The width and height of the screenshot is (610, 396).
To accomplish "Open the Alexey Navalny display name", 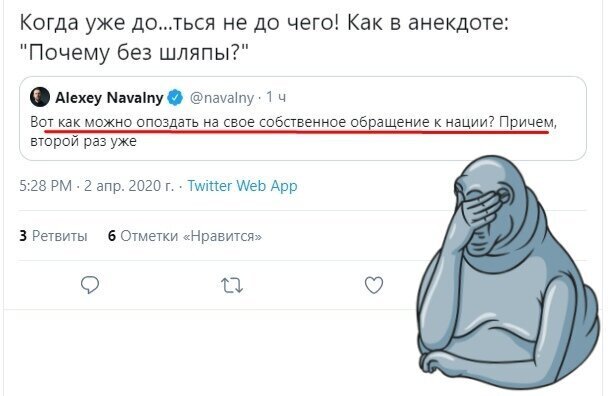I will pyautogui.click(x=109, y=97).
